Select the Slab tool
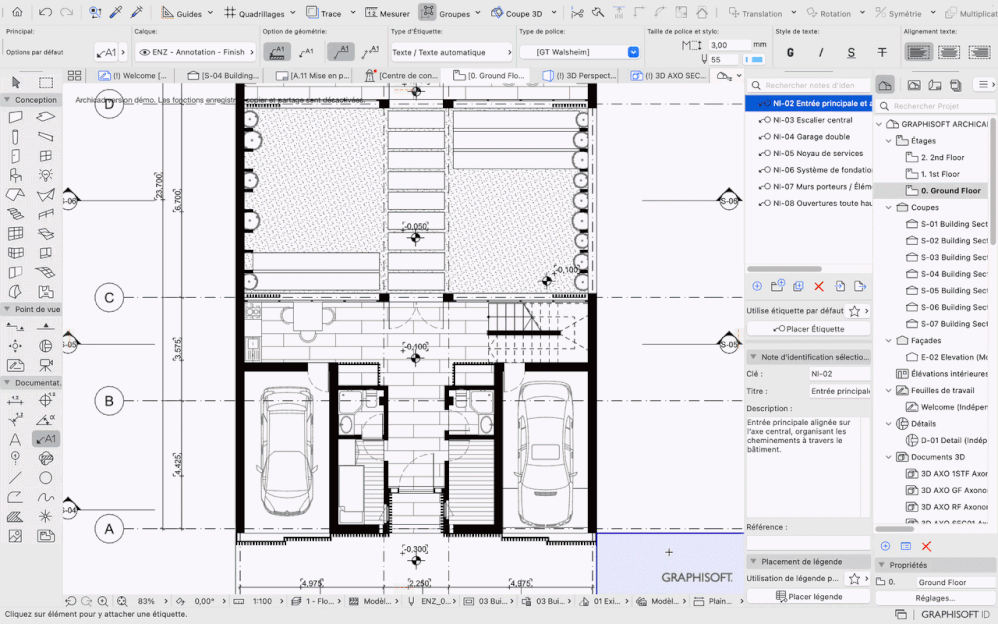 45,117
